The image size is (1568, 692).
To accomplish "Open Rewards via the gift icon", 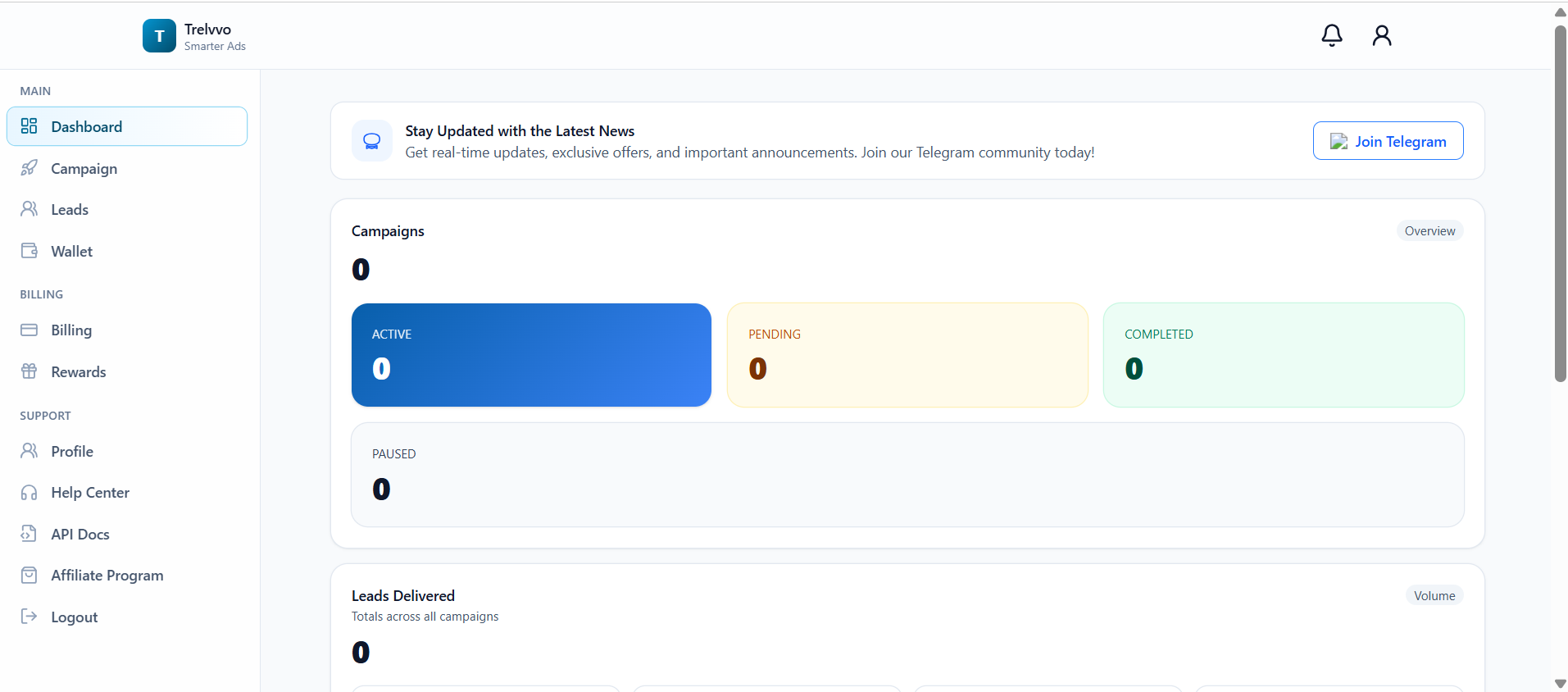I will tap(30, 371).
